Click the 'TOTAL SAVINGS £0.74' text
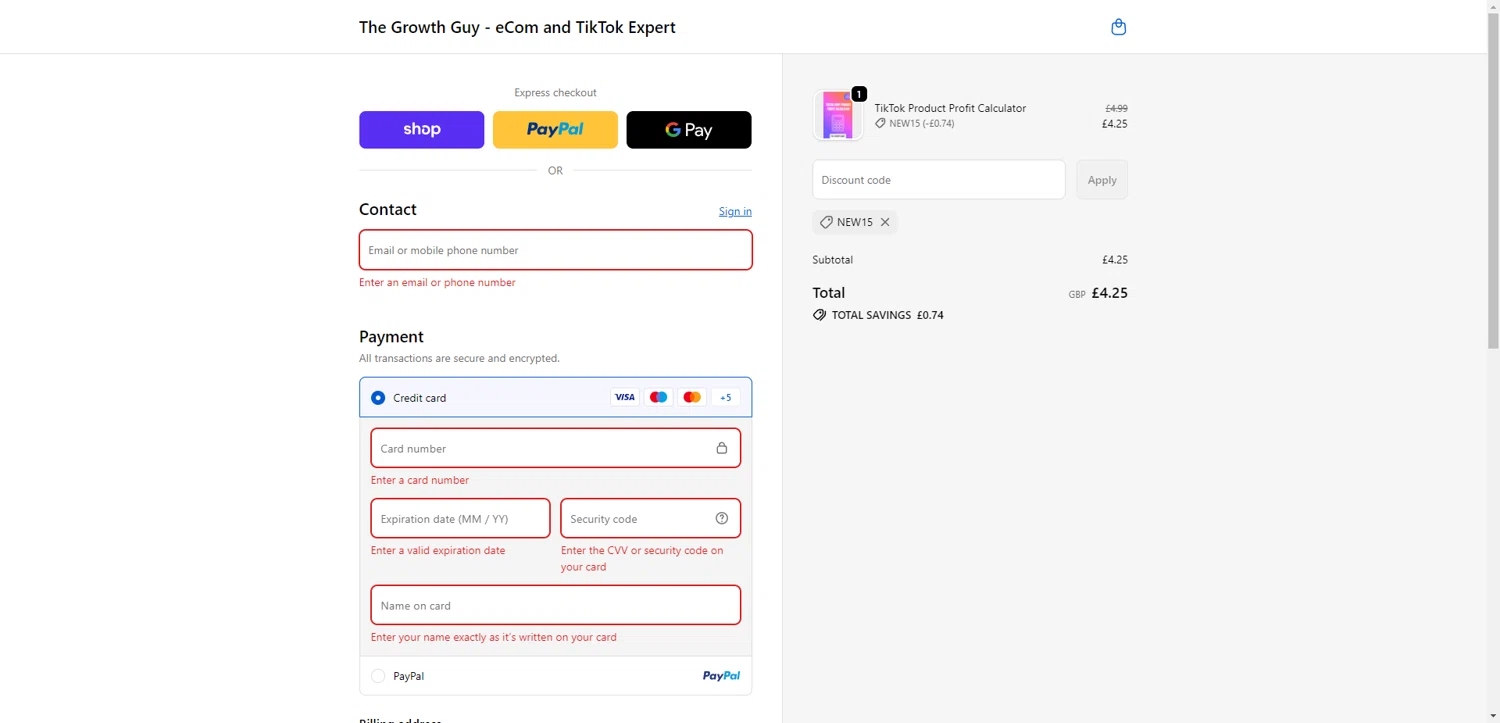The width and height of the screenshot is (1500, 723). coord(888,315)
